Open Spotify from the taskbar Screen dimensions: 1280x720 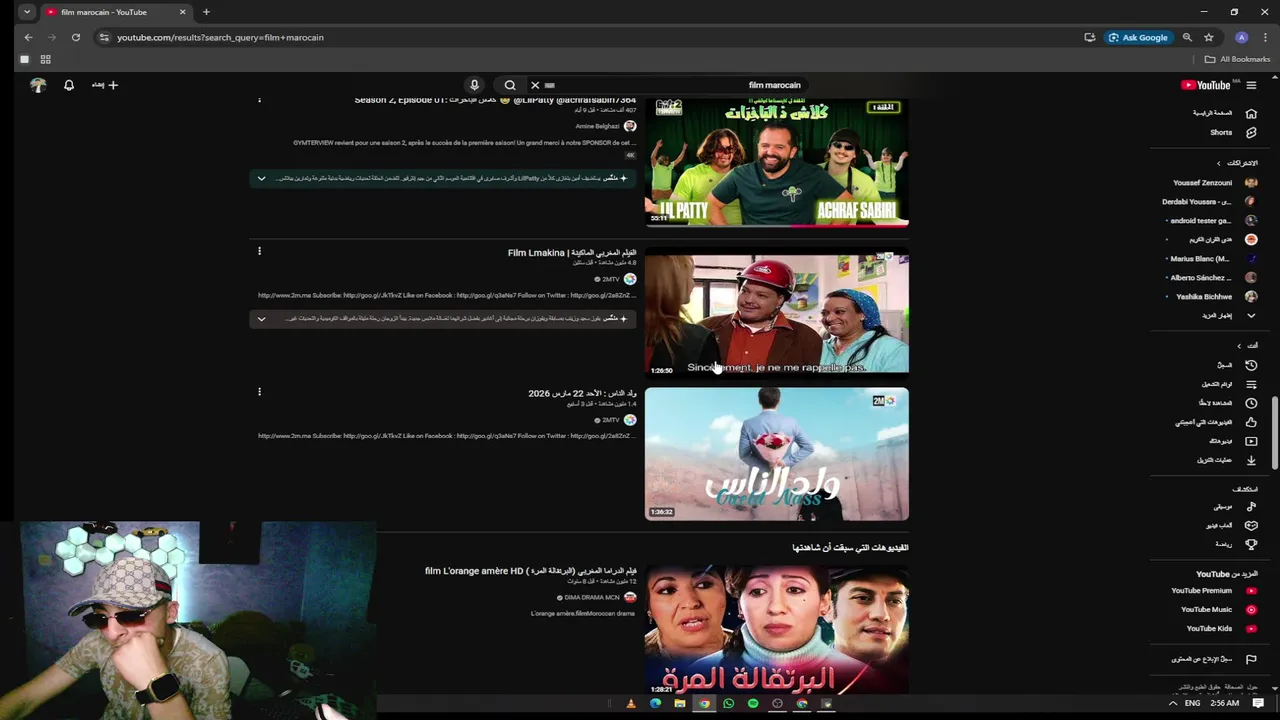pyautogui.click(x=753, y=704)
